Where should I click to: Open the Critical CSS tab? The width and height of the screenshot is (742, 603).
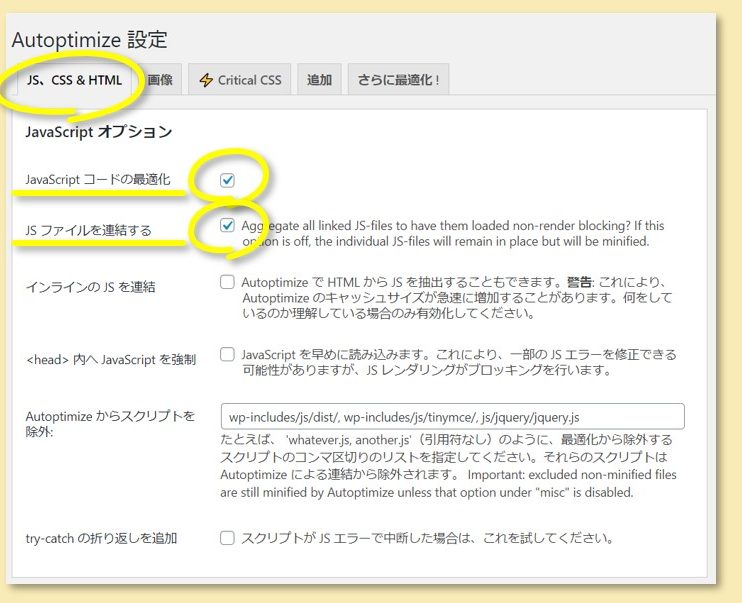coord(239,80)
